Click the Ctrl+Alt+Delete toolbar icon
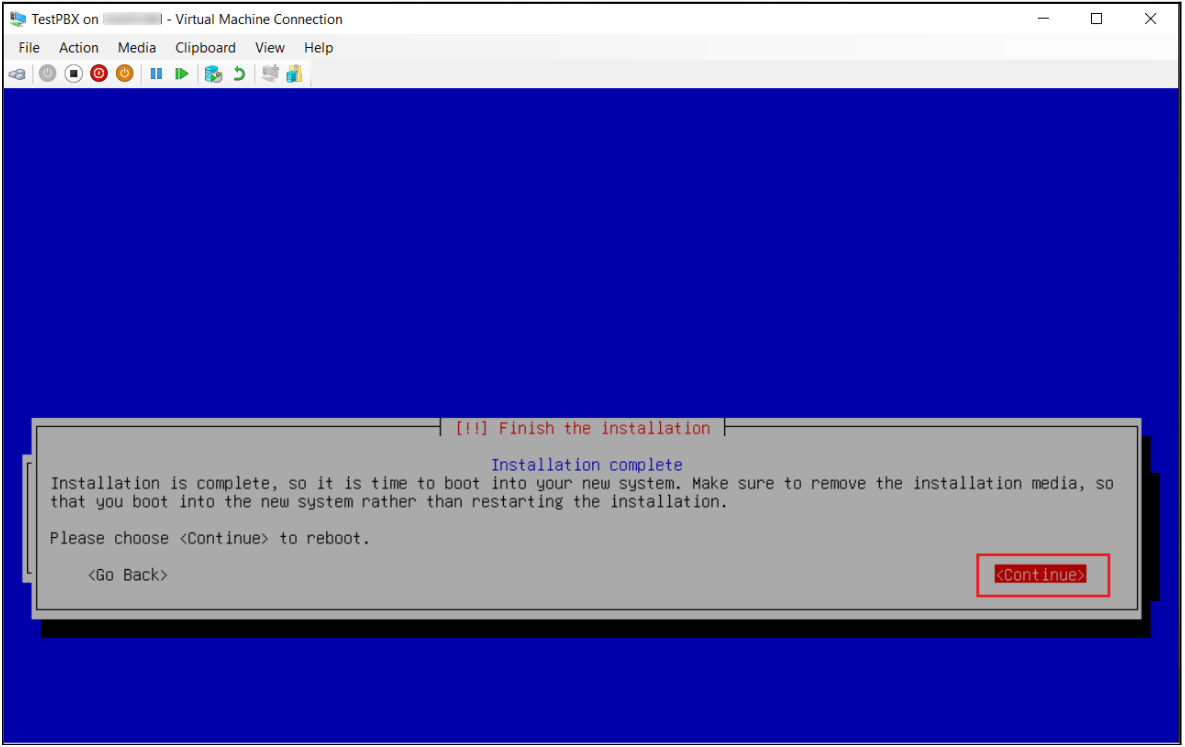Image resolution: width=1185 pixels, height=747 pixels. click(17, 74)
